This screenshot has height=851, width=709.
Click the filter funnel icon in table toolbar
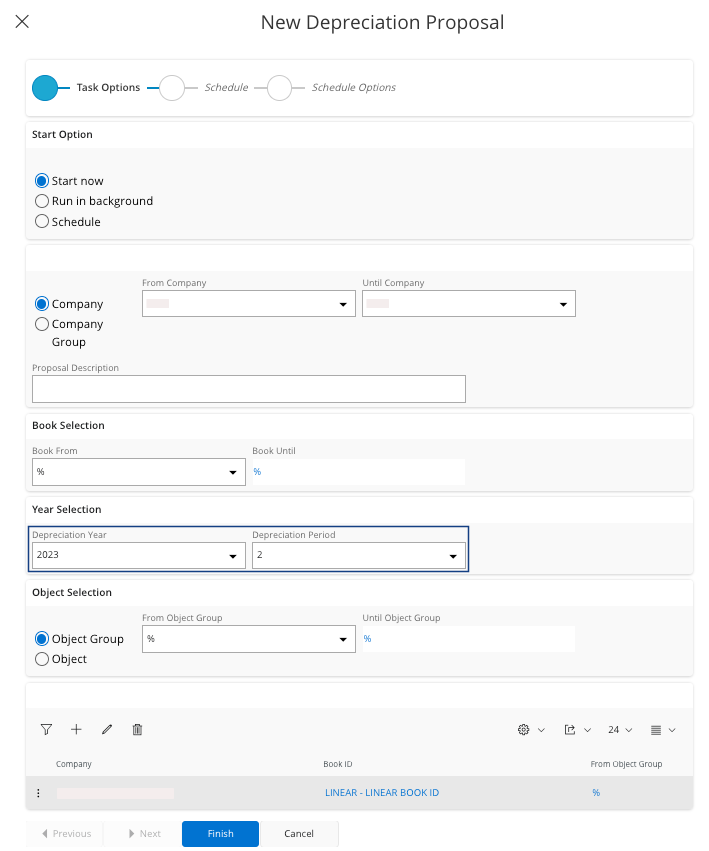pos(46,730)
